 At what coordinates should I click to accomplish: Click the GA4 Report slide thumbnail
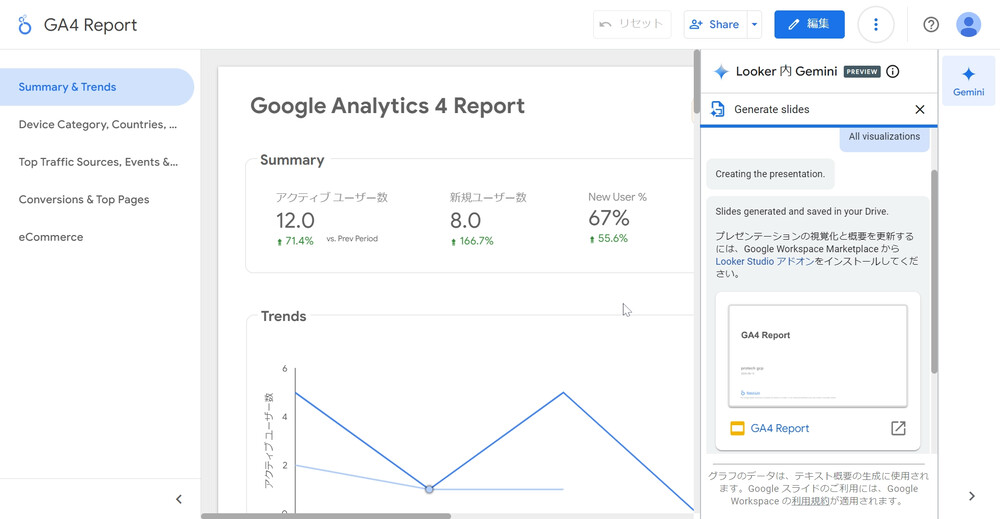click(817, 356)
